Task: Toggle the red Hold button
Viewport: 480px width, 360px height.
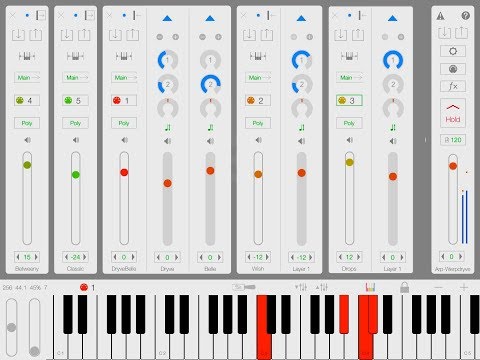Action: click(x=453, y=113)
